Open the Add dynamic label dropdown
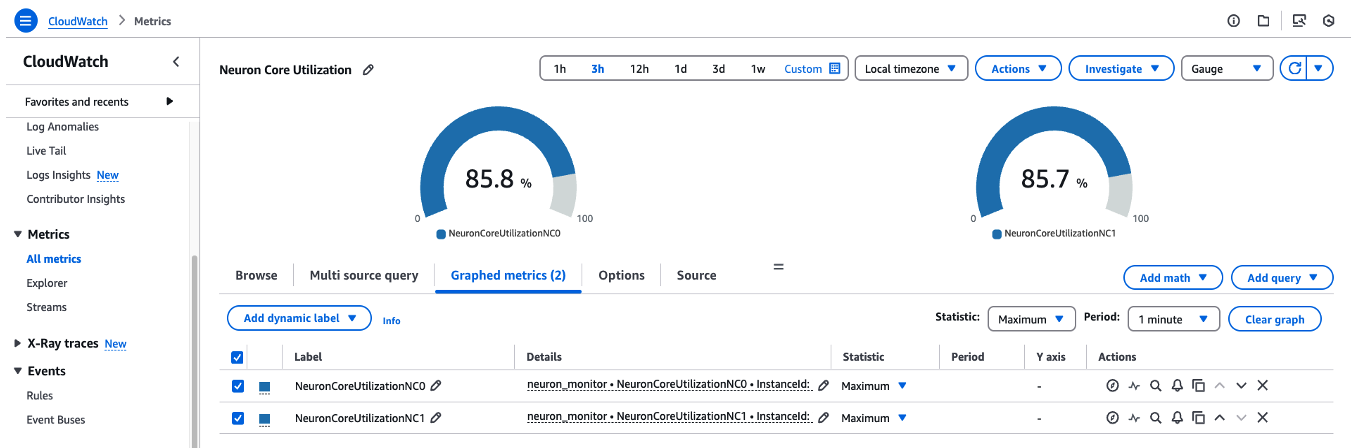 pos(300,319)
